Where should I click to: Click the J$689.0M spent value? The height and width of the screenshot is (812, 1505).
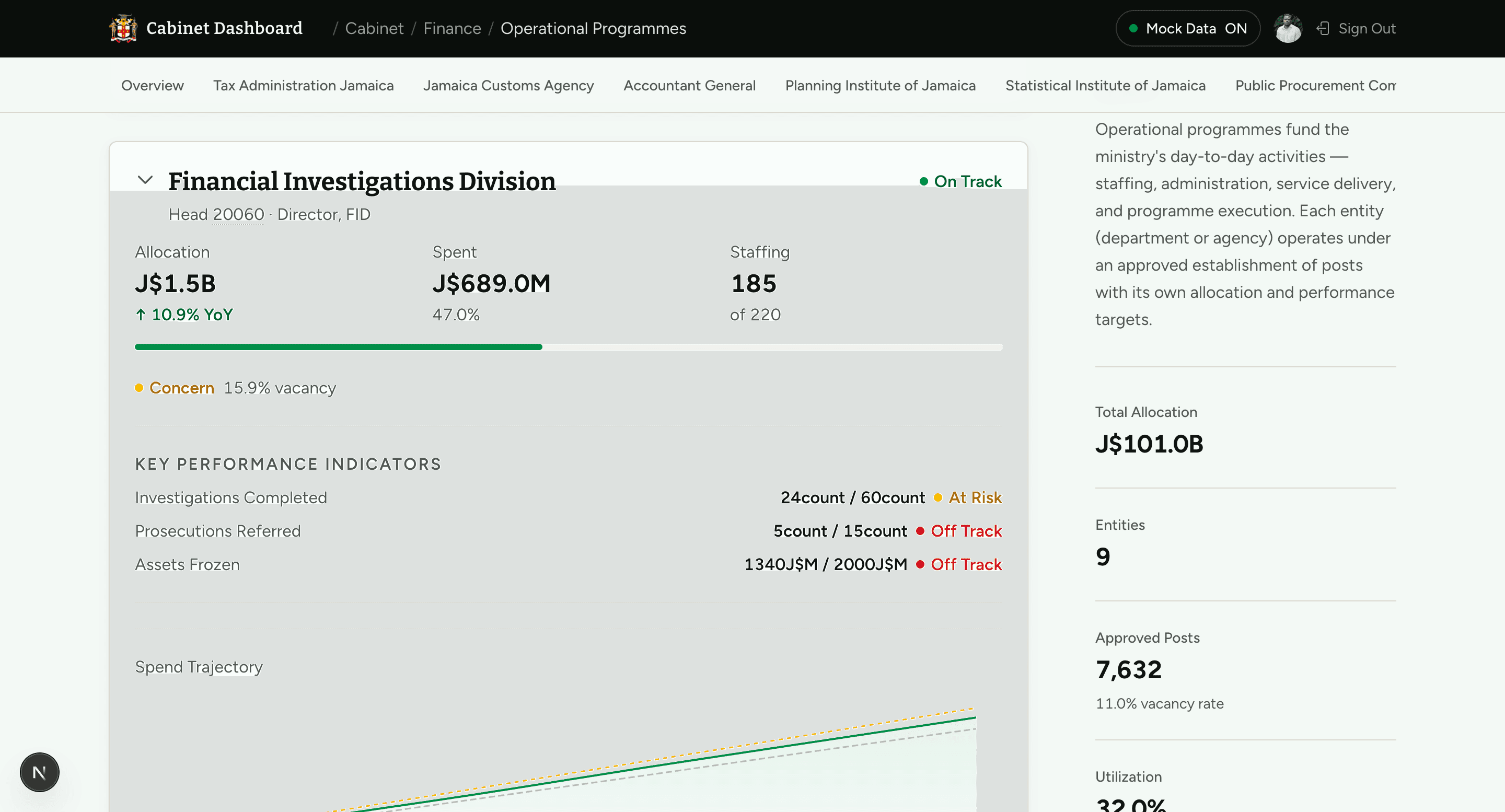coord(491,283)
